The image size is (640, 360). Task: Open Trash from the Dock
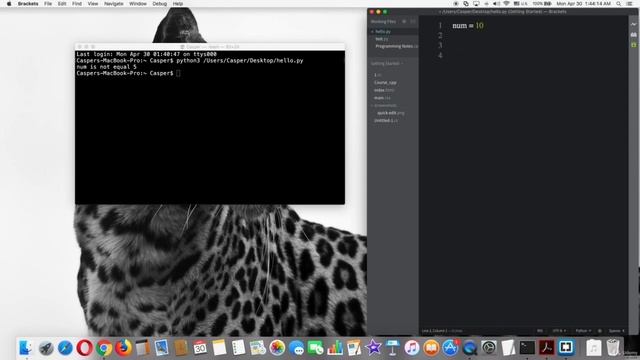pos(613,348)
